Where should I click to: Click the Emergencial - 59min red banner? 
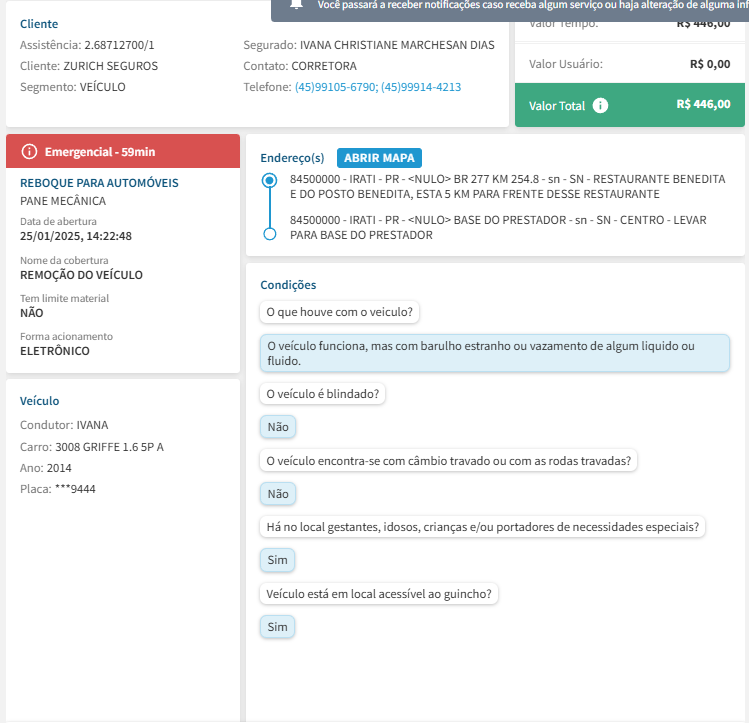[x=123, y=151]
